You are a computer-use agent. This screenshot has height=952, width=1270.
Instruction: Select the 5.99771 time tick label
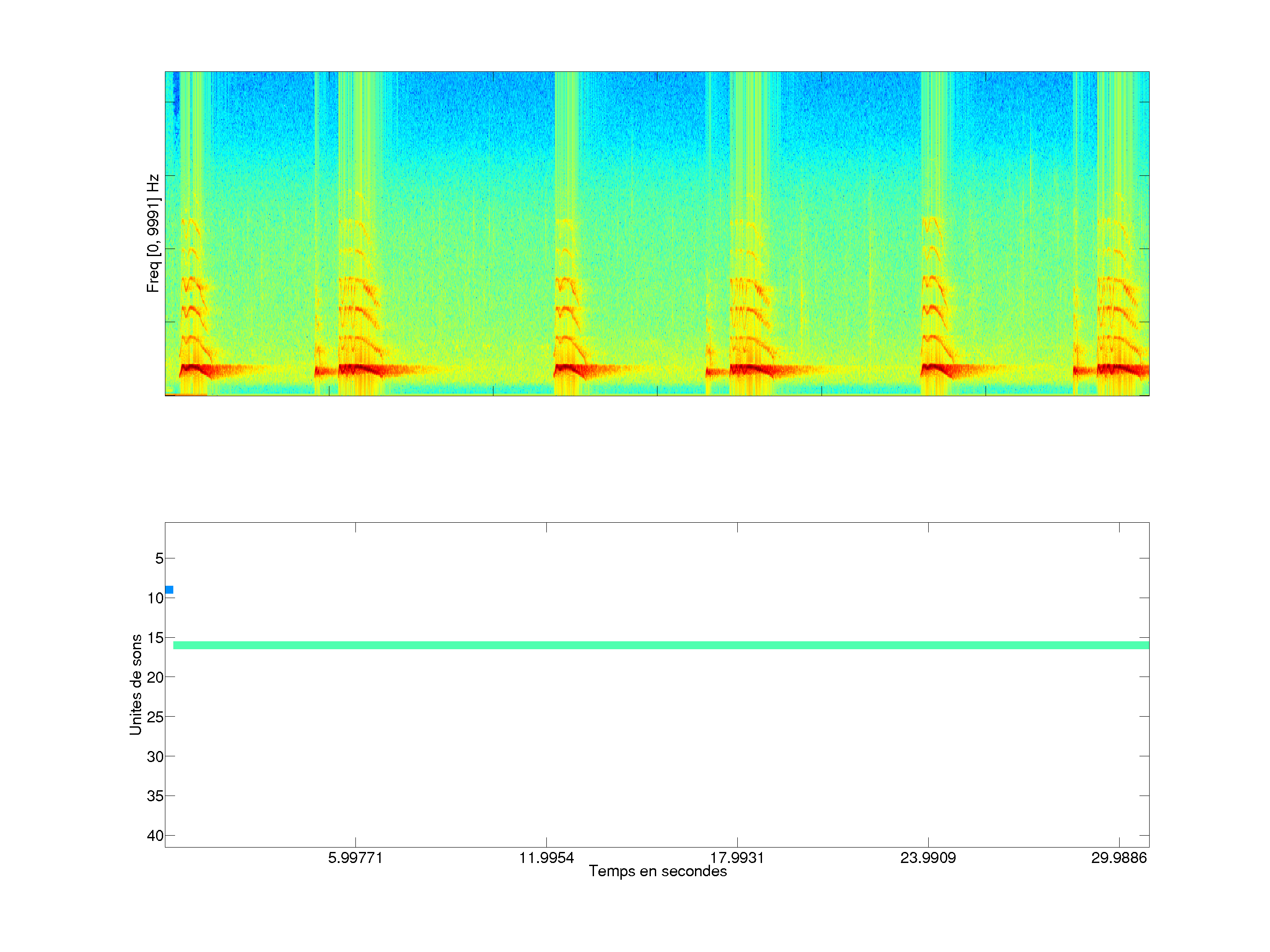click(x=355, y=858)
